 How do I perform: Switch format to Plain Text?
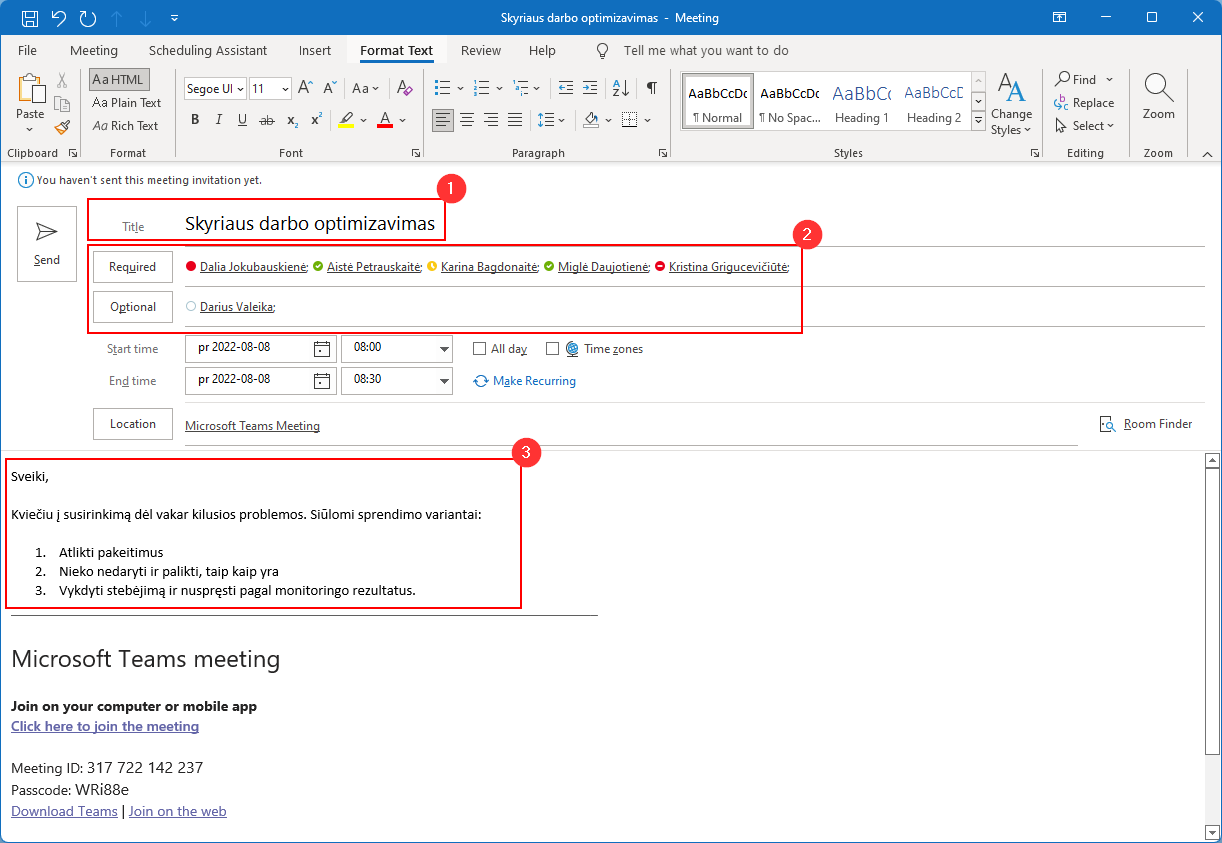(x=126, y=103)
